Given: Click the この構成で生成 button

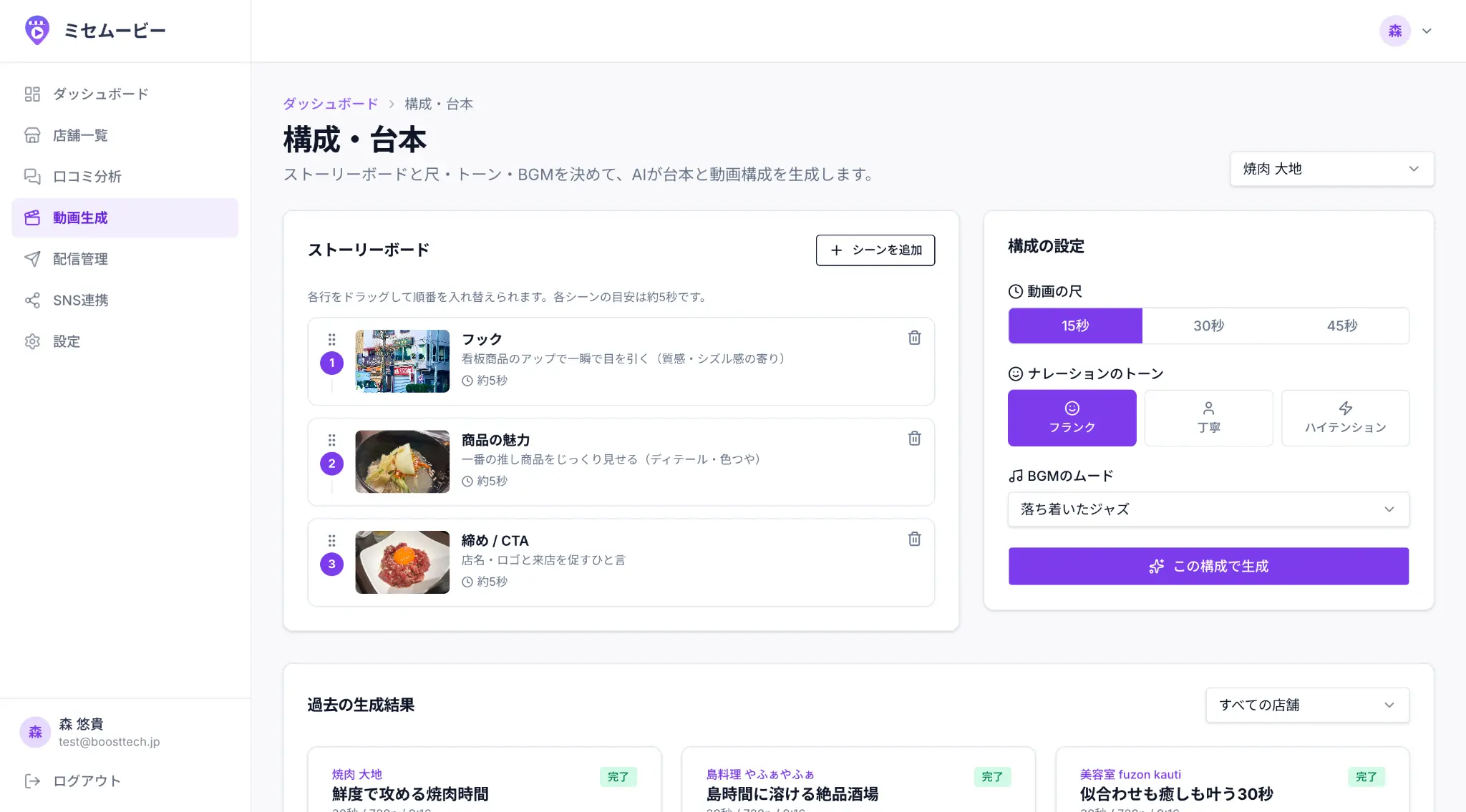Looking at the screenshot, I should coord(1208,566).
